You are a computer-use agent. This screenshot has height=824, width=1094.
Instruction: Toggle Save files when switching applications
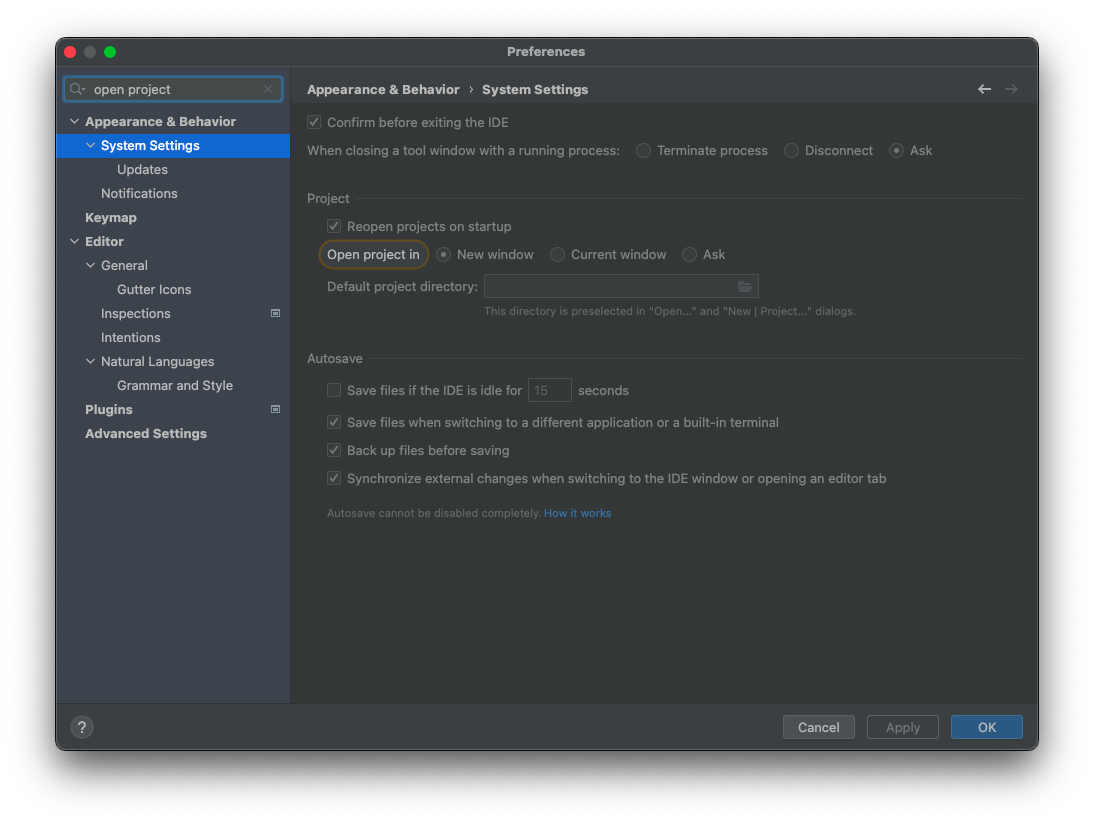click(x=334, y=422)
